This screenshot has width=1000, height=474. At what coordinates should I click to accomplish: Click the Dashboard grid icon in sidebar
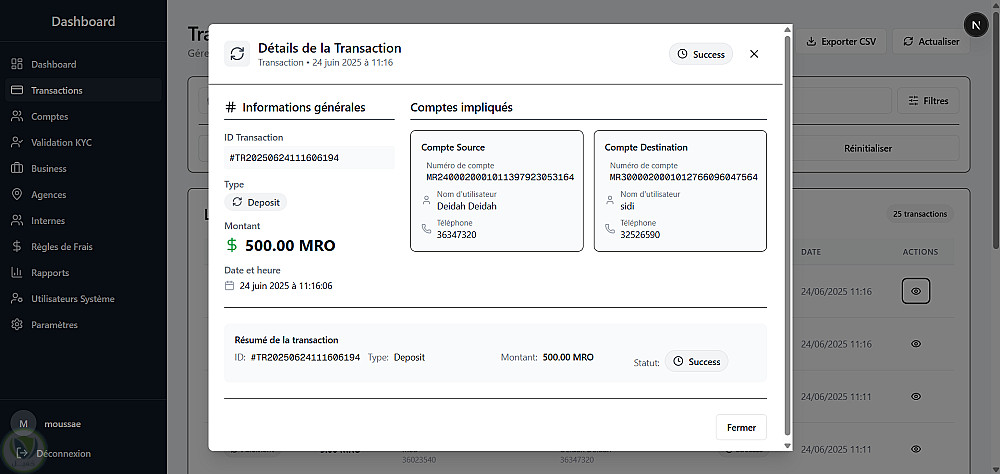pyautogui.click(x=17, y=64)
